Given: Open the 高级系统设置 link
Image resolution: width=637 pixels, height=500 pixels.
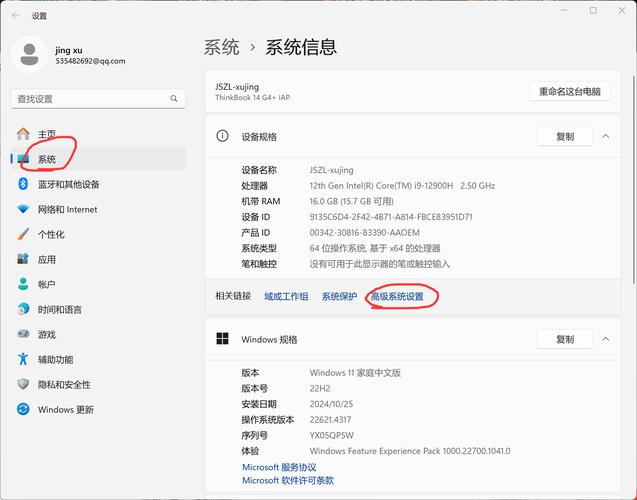Looking at the screenshot, I should [x=397, y=297].
